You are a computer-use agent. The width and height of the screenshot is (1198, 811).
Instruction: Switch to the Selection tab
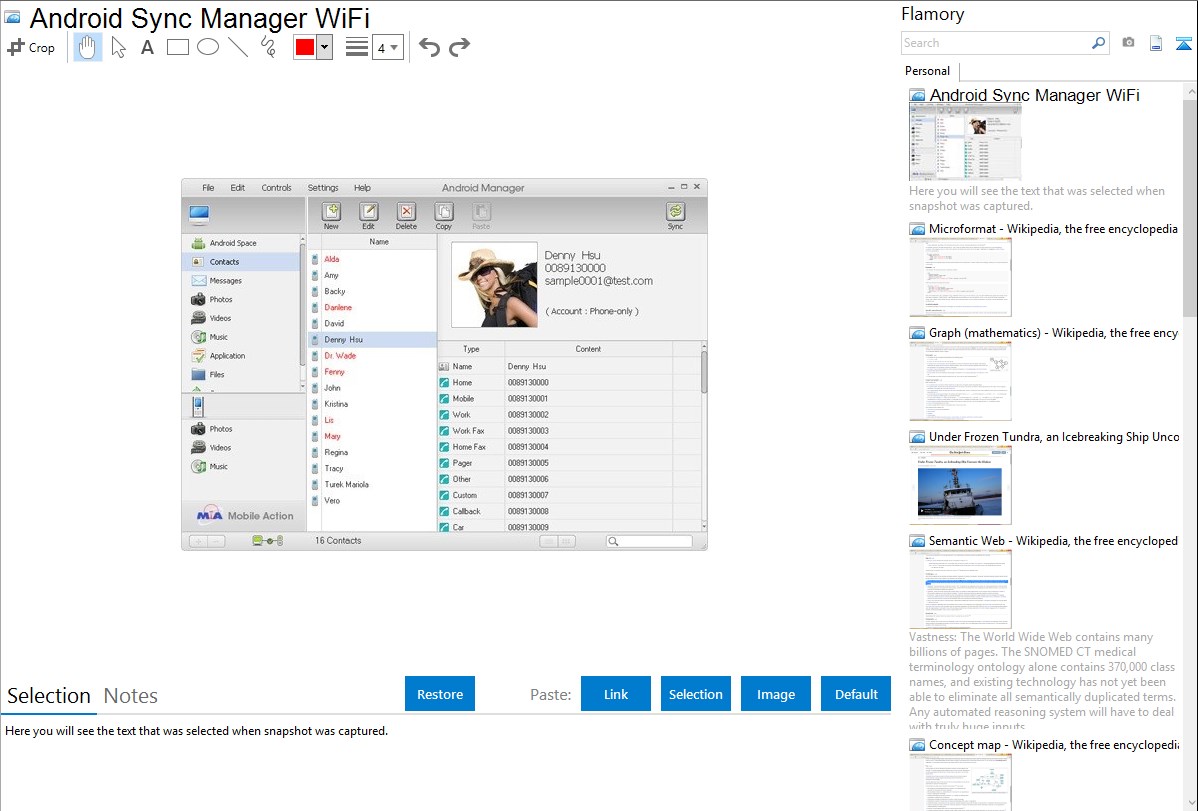tap(49, 696)
